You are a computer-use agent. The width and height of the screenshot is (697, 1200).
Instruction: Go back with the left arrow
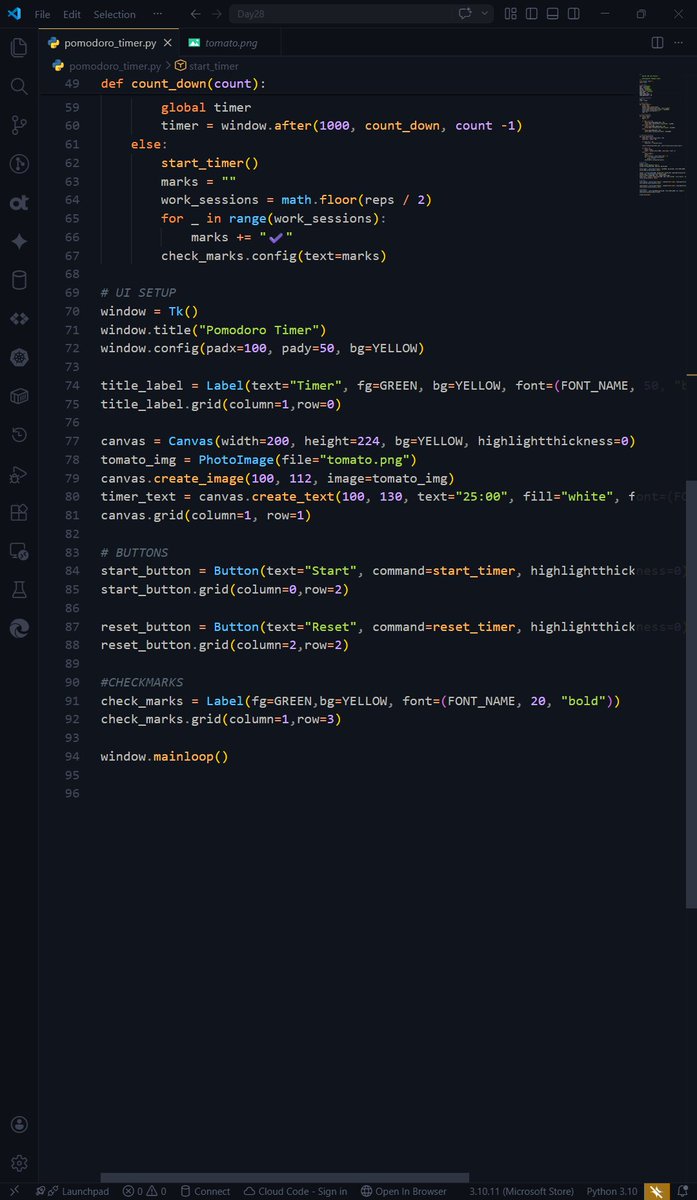tap(196, 14)
